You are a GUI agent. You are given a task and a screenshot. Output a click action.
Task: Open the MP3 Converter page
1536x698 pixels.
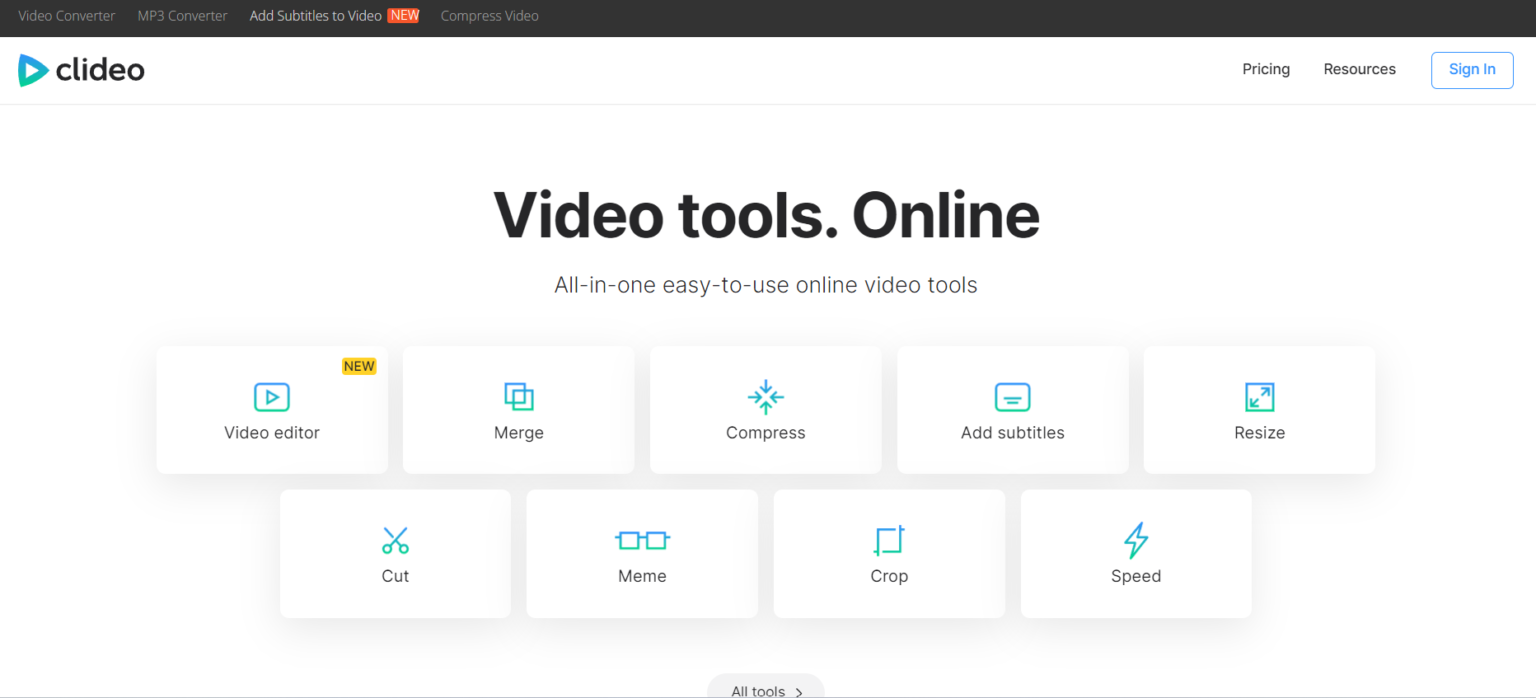pos(181,15)
